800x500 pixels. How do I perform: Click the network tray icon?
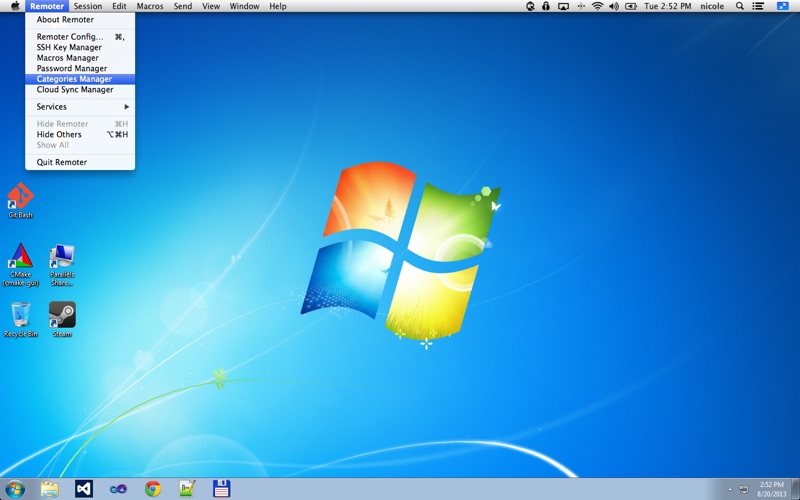[744, 489]
